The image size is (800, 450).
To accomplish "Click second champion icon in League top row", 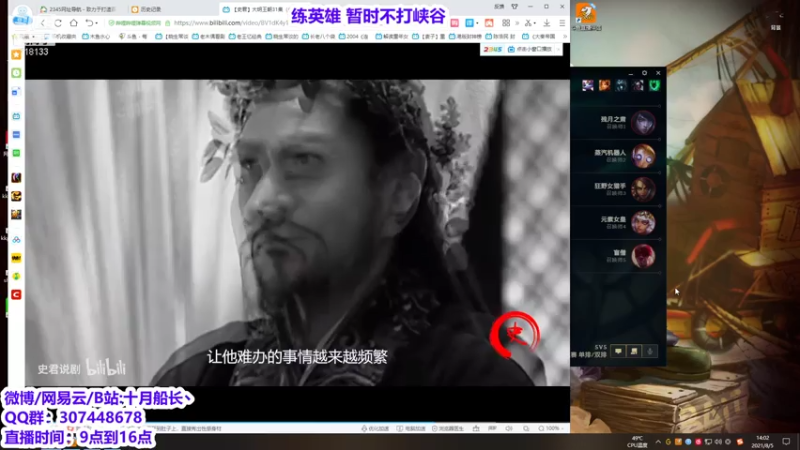I will (605, 85).
